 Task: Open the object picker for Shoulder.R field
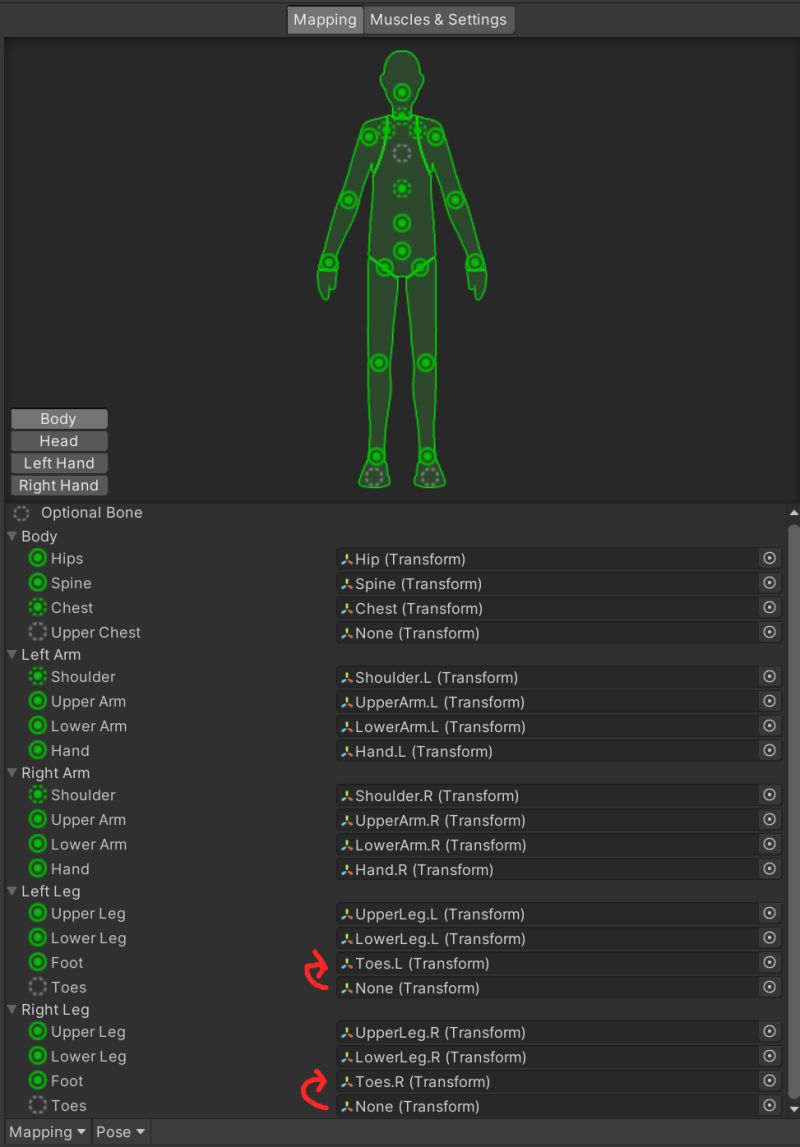click(x=769, y=795)
